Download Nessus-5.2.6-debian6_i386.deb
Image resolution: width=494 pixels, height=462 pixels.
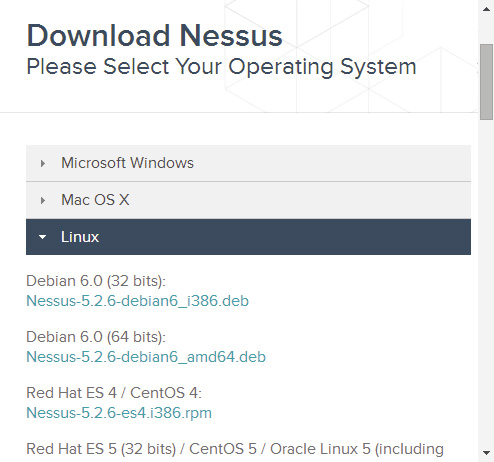click(137, 301)
